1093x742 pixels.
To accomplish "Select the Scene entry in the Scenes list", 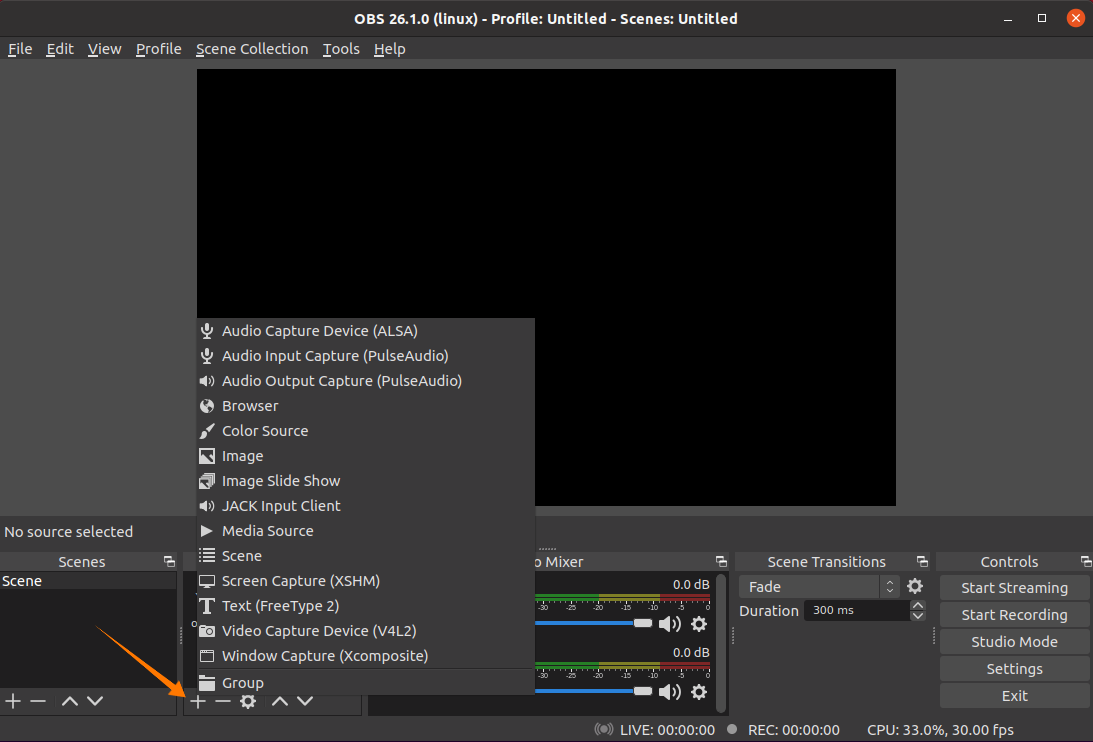I will (x=88, y=581).
